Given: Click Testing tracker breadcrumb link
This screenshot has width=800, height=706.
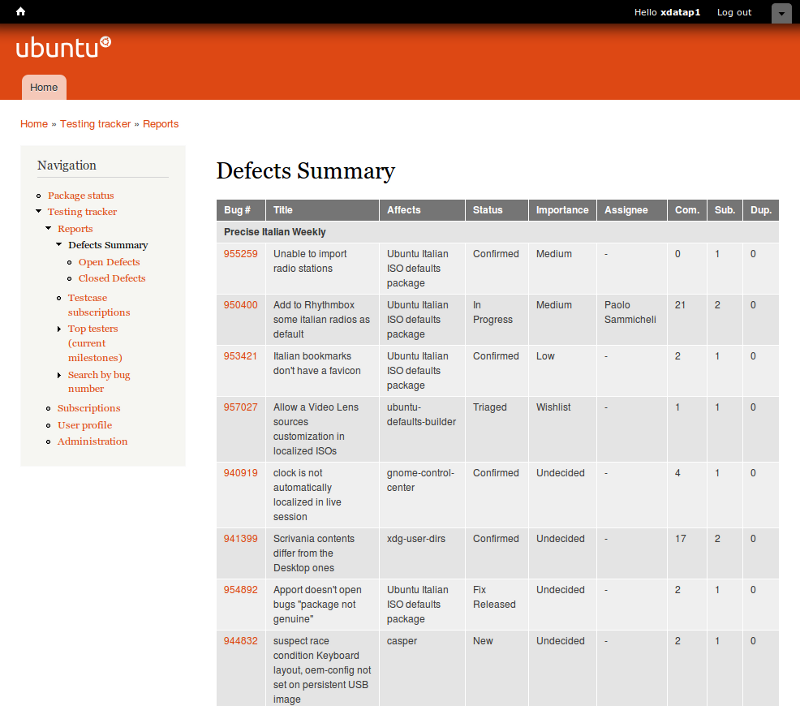Looking at the screenshot, I should (x=95, y=124).
